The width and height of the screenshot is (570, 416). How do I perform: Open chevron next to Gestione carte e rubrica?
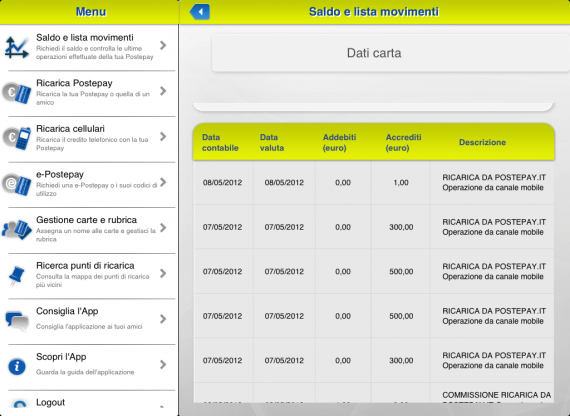tap(163, 228)
